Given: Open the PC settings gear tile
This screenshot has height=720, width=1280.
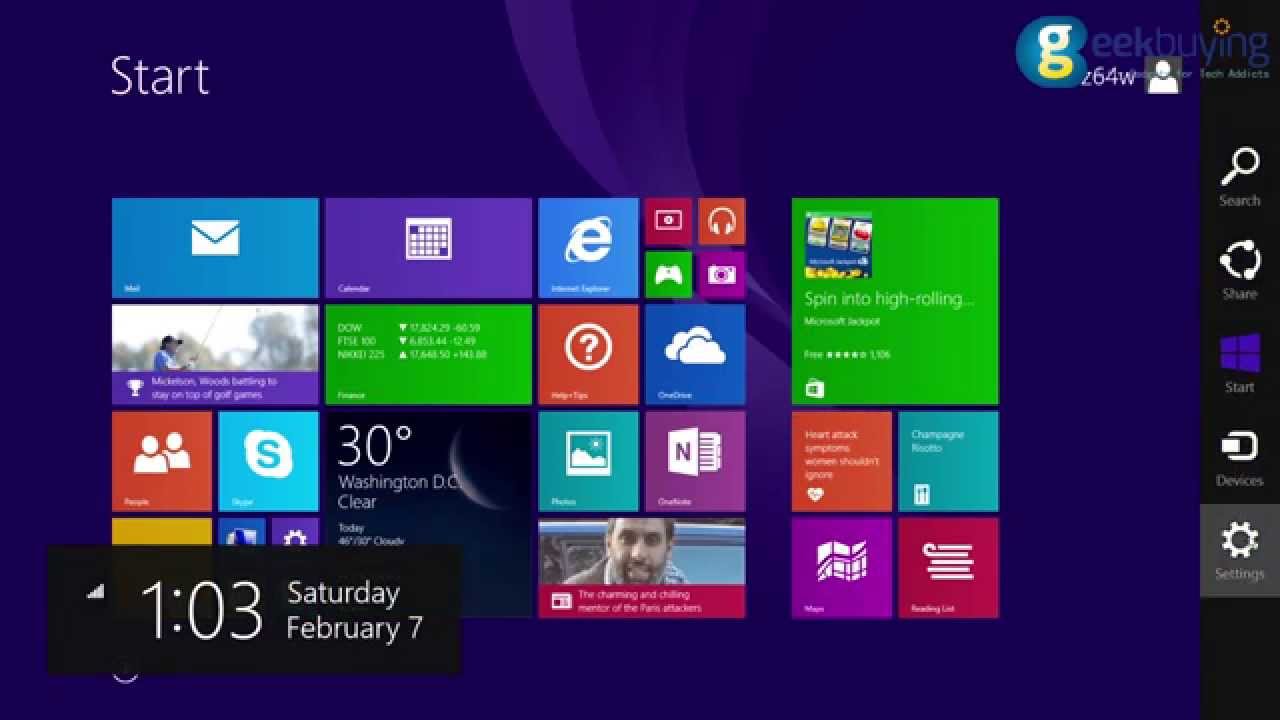Looking at the screenshot, I should pos(295,532).
